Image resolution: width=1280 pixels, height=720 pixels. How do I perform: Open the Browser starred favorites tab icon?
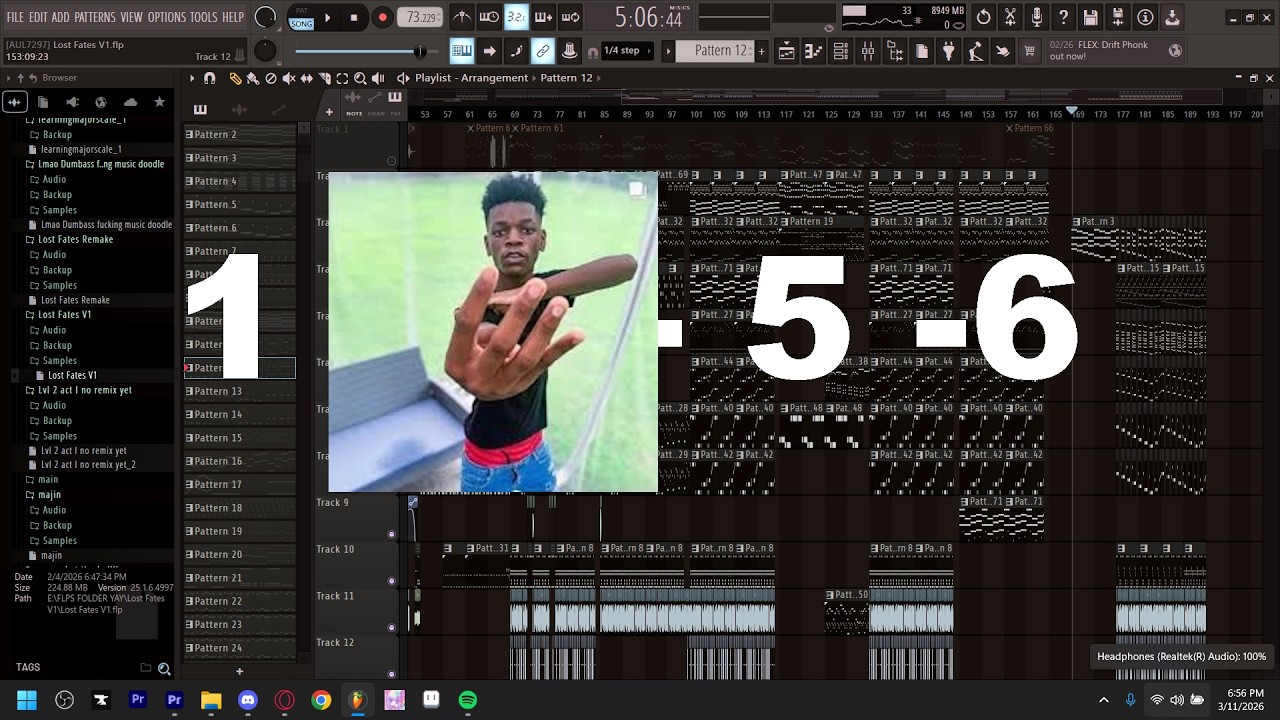coord(159,102)
